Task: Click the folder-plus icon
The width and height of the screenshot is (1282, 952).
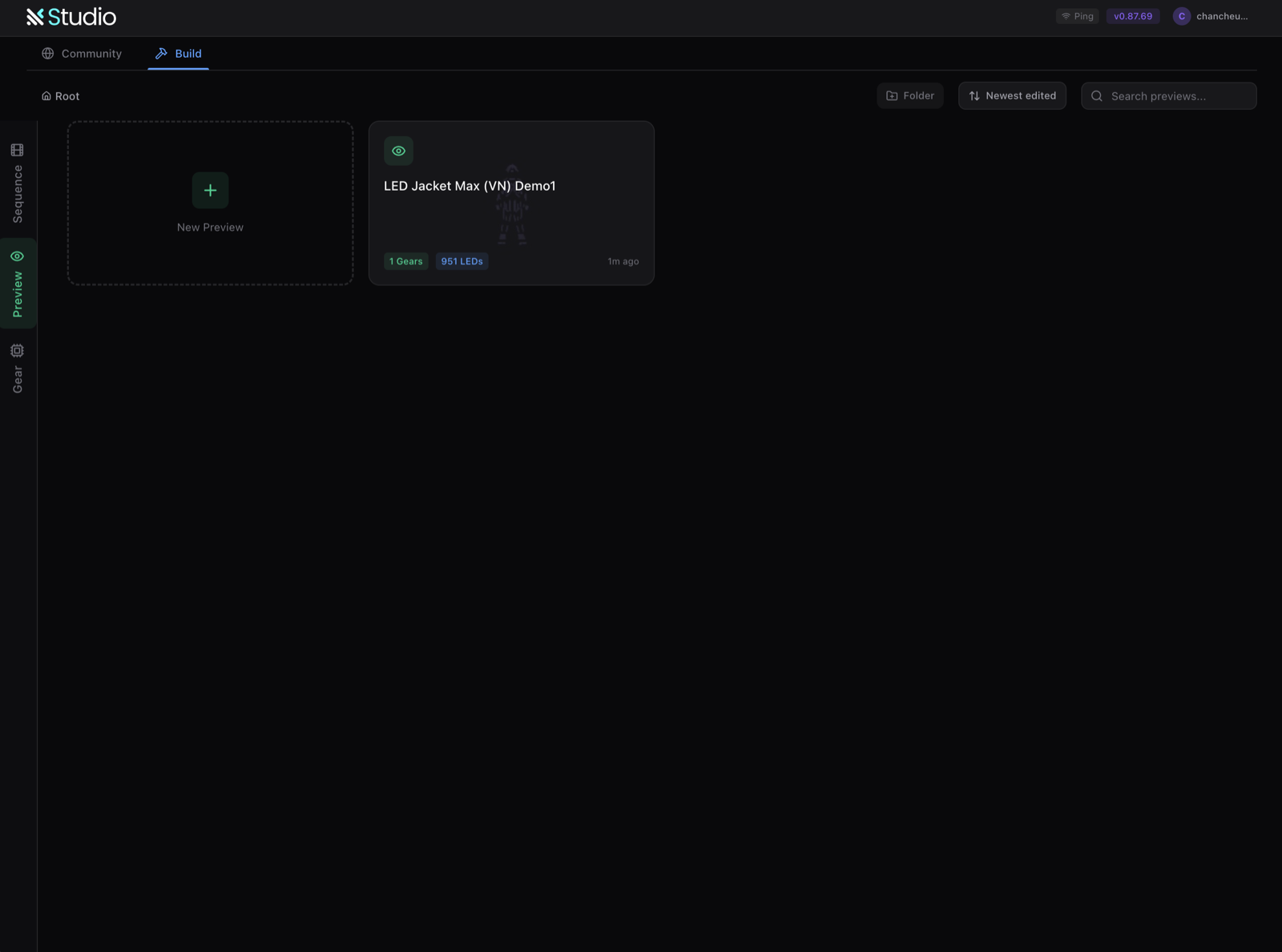Action: coord(892,95)
